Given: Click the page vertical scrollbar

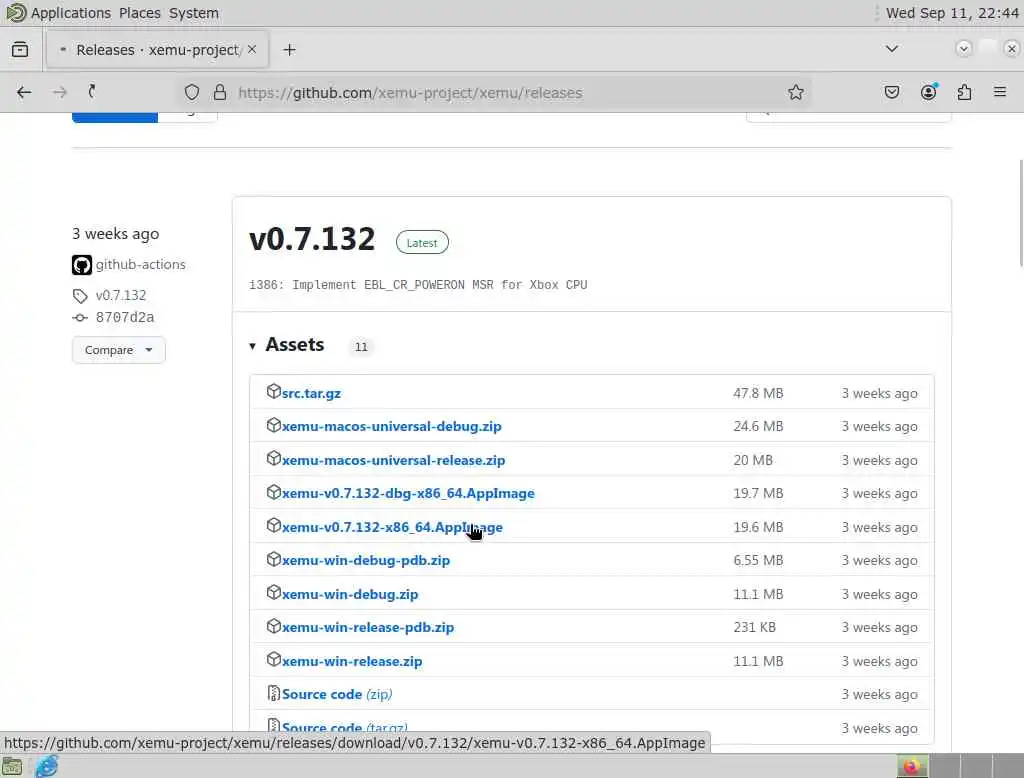Looking at the screenshot, I should coord(1021,213).
